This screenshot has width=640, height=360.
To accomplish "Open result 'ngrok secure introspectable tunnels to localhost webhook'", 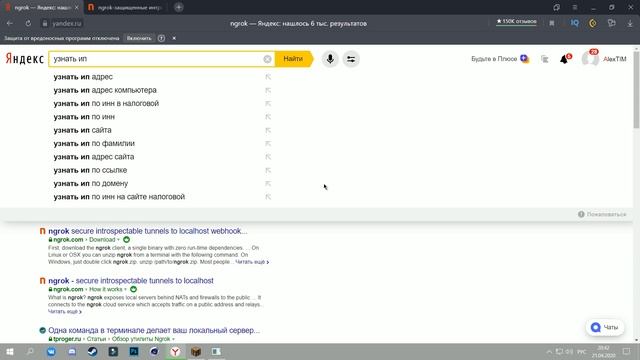I will [x=148, y=231].
